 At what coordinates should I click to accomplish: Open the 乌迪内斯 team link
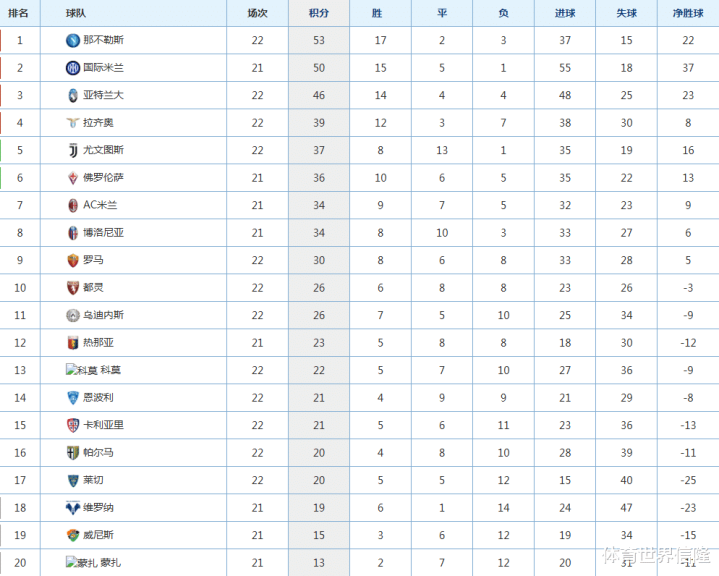(103, 315)
